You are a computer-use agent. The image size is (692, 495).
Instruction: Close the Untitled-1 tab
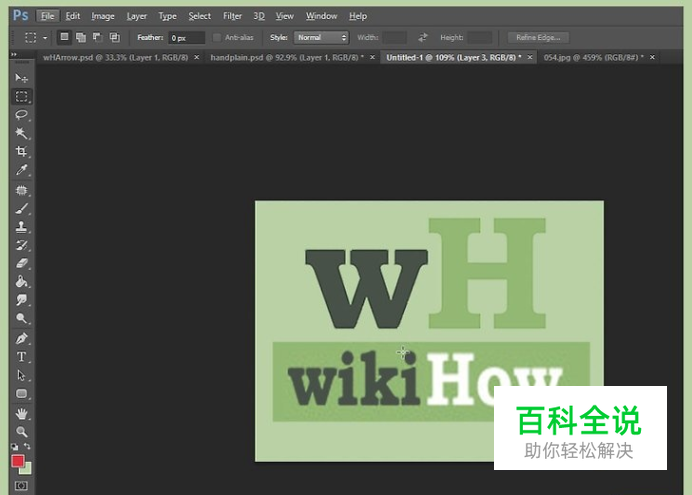click(x=530, y=57)
